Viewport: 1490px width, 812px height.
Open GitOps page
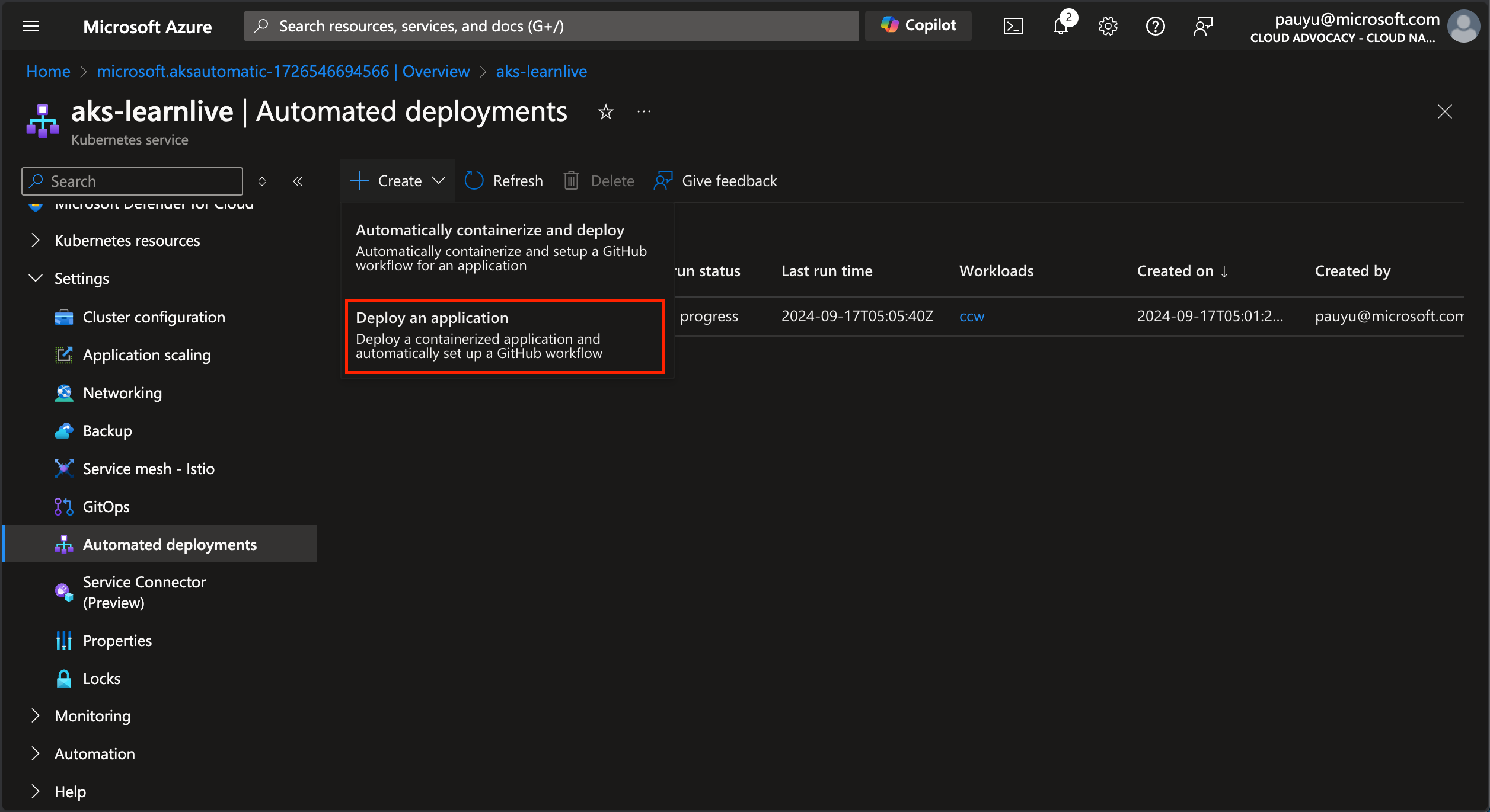[x=106, y=507]
